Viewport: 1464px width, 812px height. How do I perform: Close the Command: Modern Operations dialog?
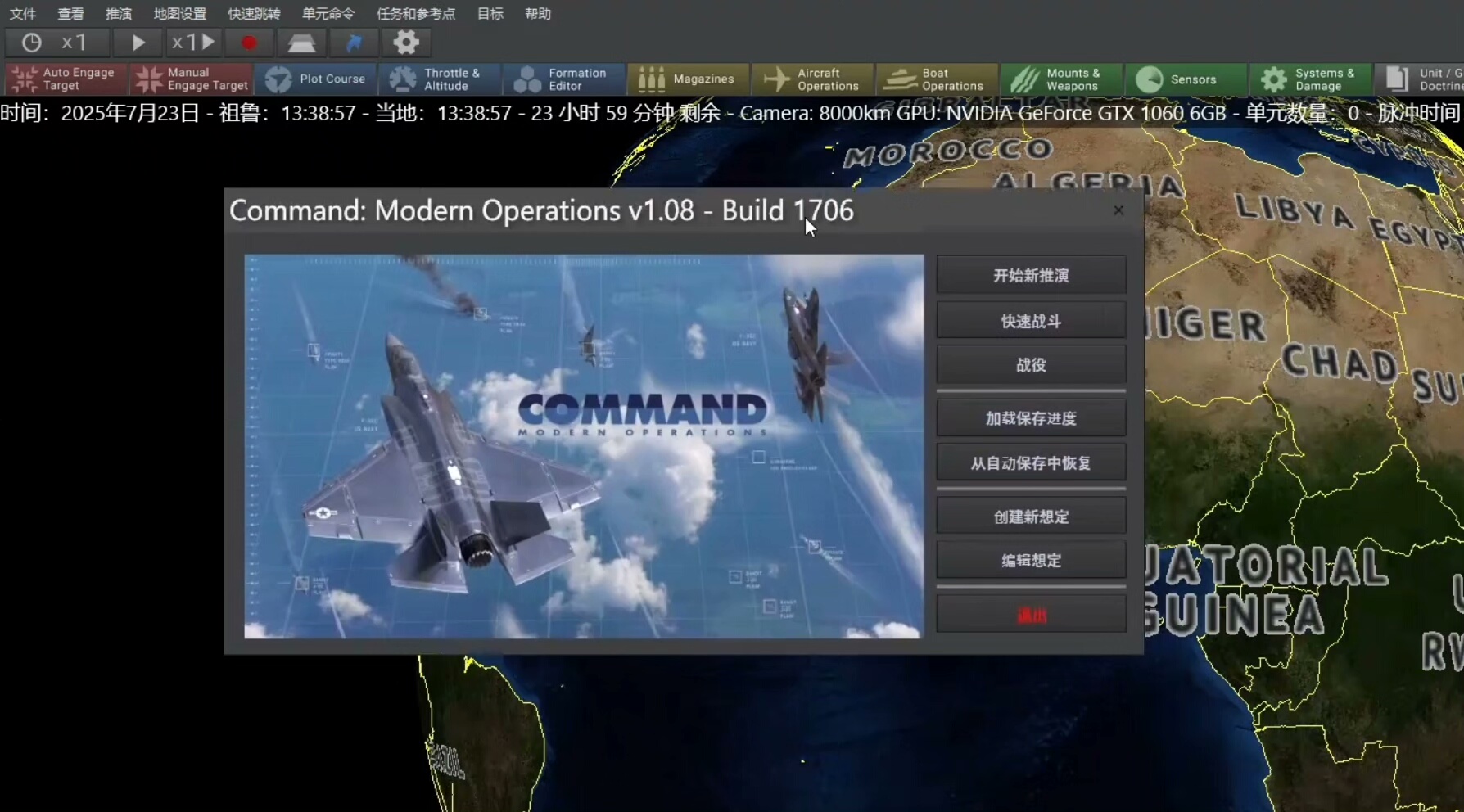pos(1118,210)
